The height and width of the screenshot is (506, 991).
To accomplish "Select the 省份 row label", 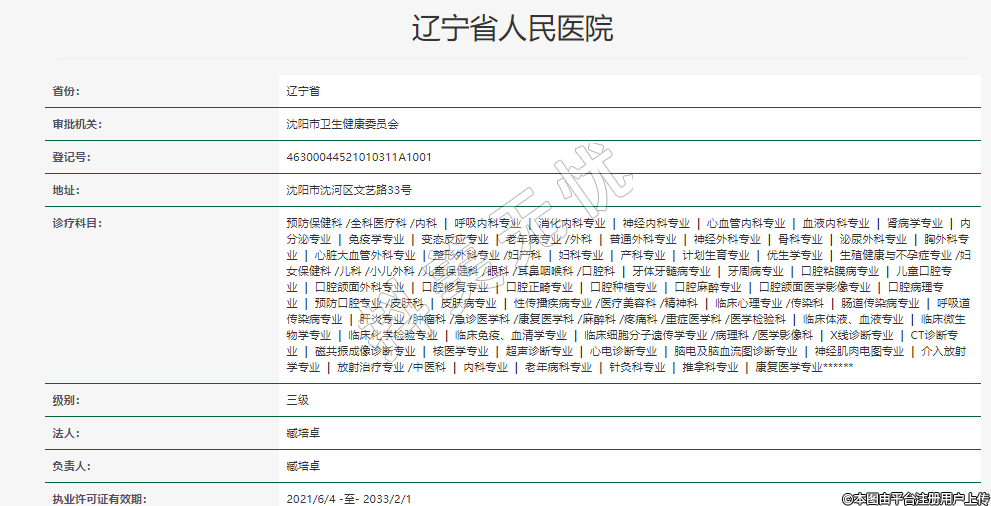I will coord(66,91).
